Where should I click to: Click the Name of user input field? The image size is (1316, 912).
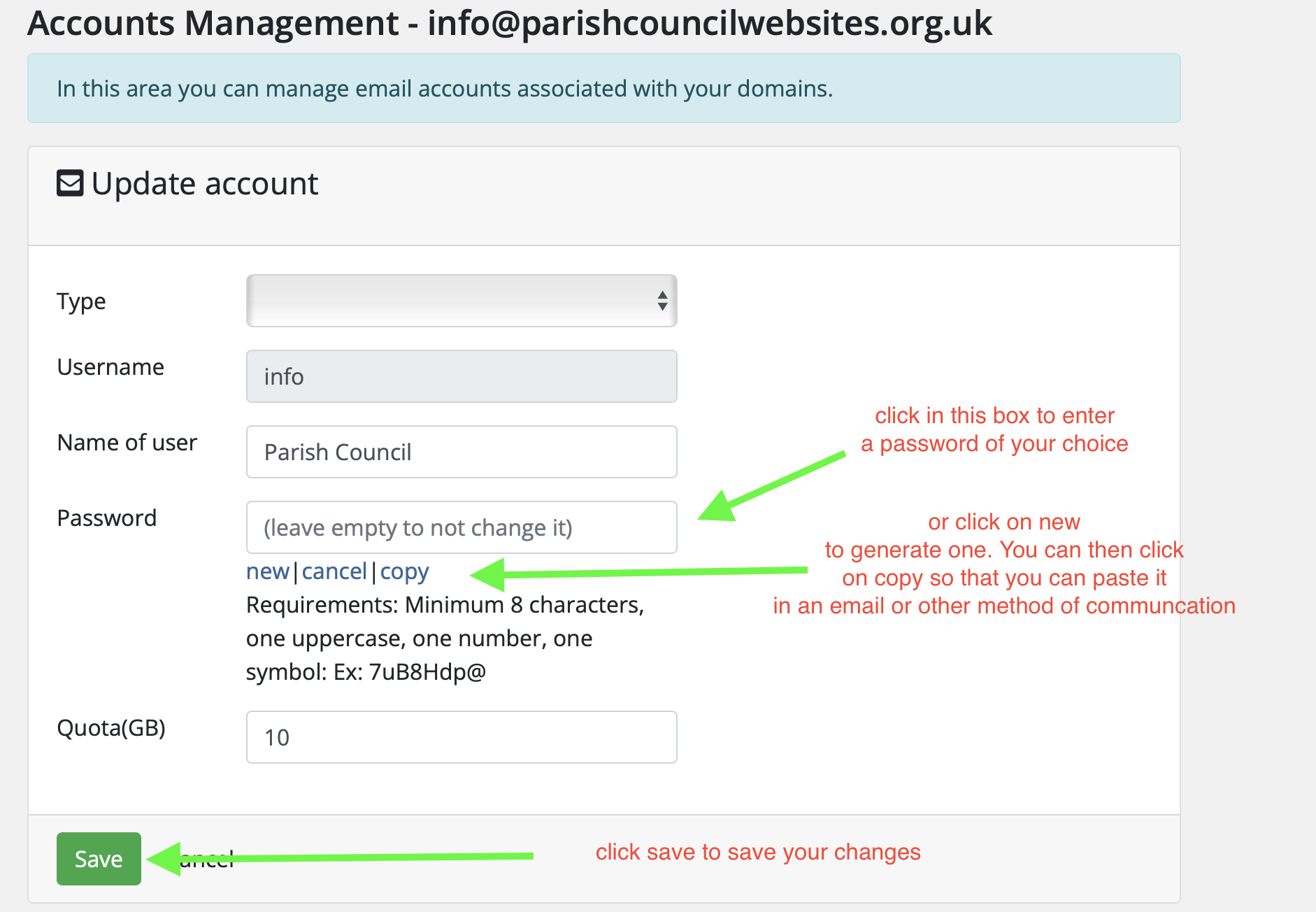462,452
